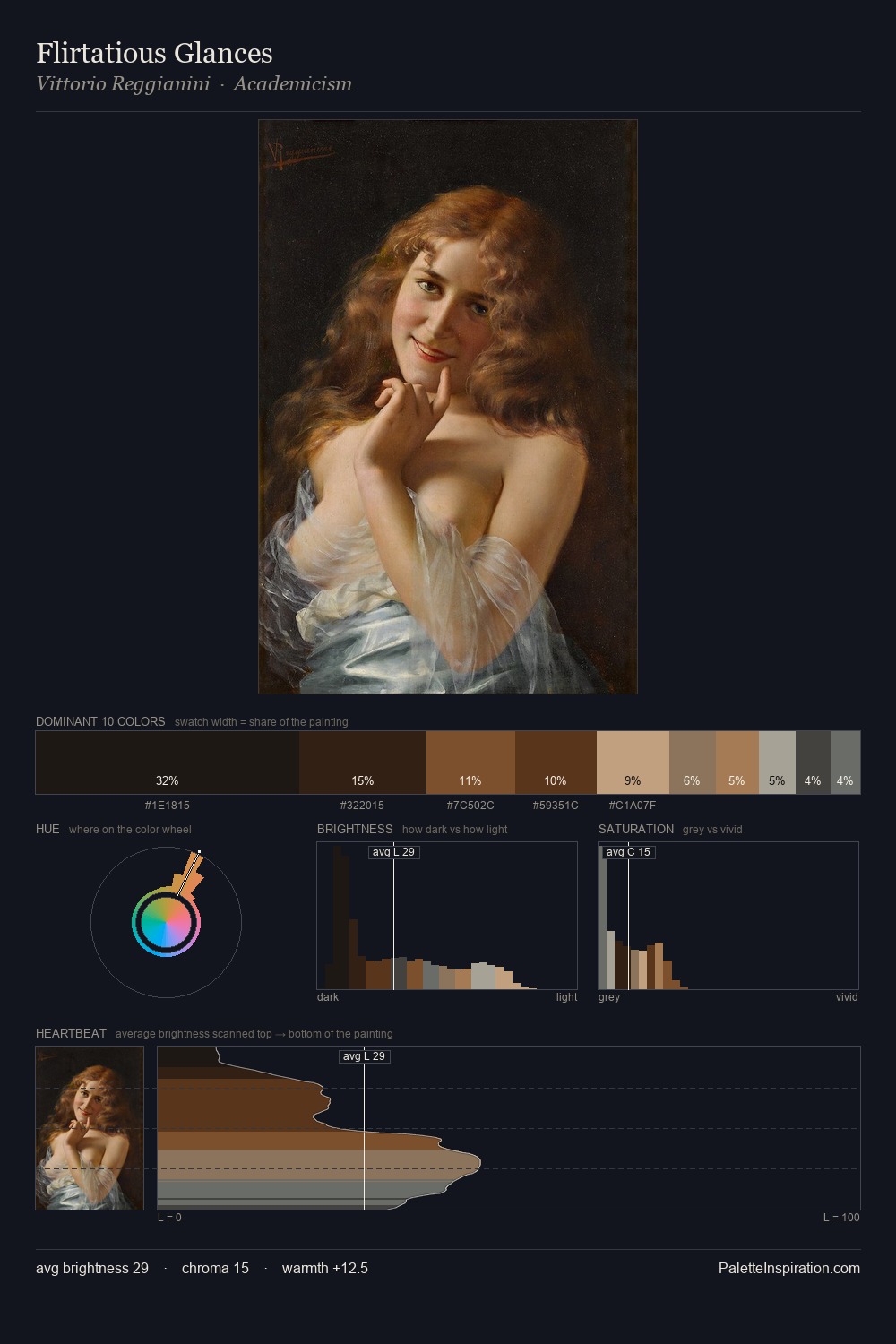
Task: Click the L = 0 axis label
Action: (169, 1218)
